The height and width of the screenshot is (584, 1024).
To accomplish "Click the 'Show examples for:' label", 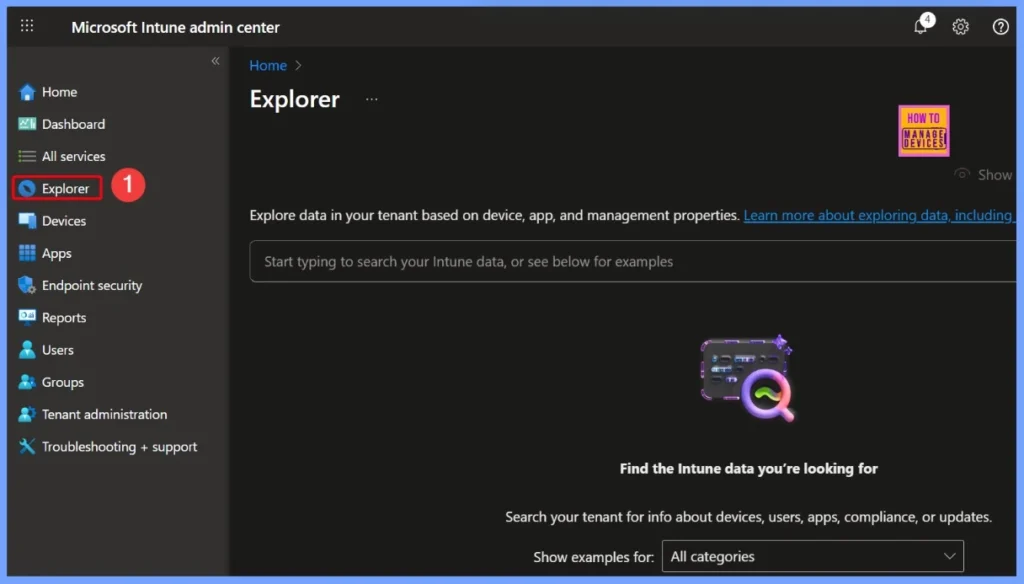I will pyautogui.click(x=593, y=557).
